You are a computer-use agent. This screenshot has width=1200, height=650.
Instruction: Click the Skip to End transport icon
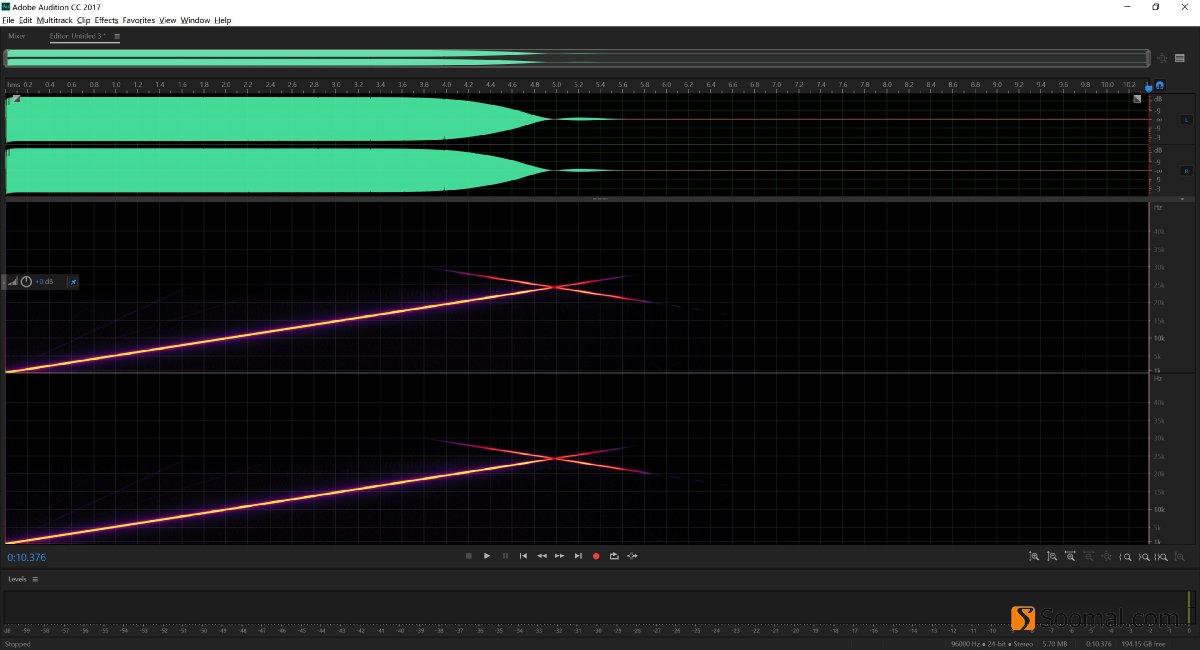coord(578,556)
